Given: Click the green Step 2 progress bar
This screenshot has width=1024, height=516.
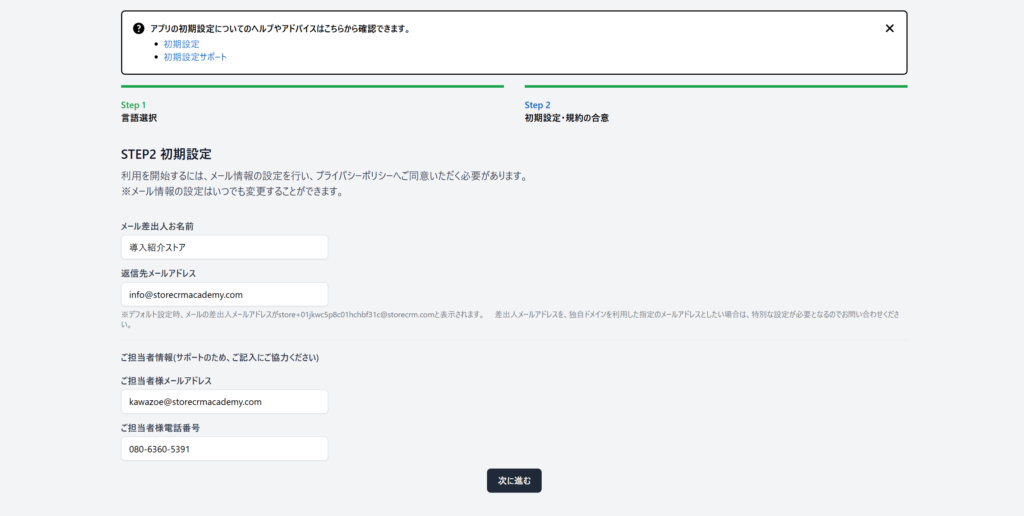Looking at the screenshot, I should click(x=715, y=87).
